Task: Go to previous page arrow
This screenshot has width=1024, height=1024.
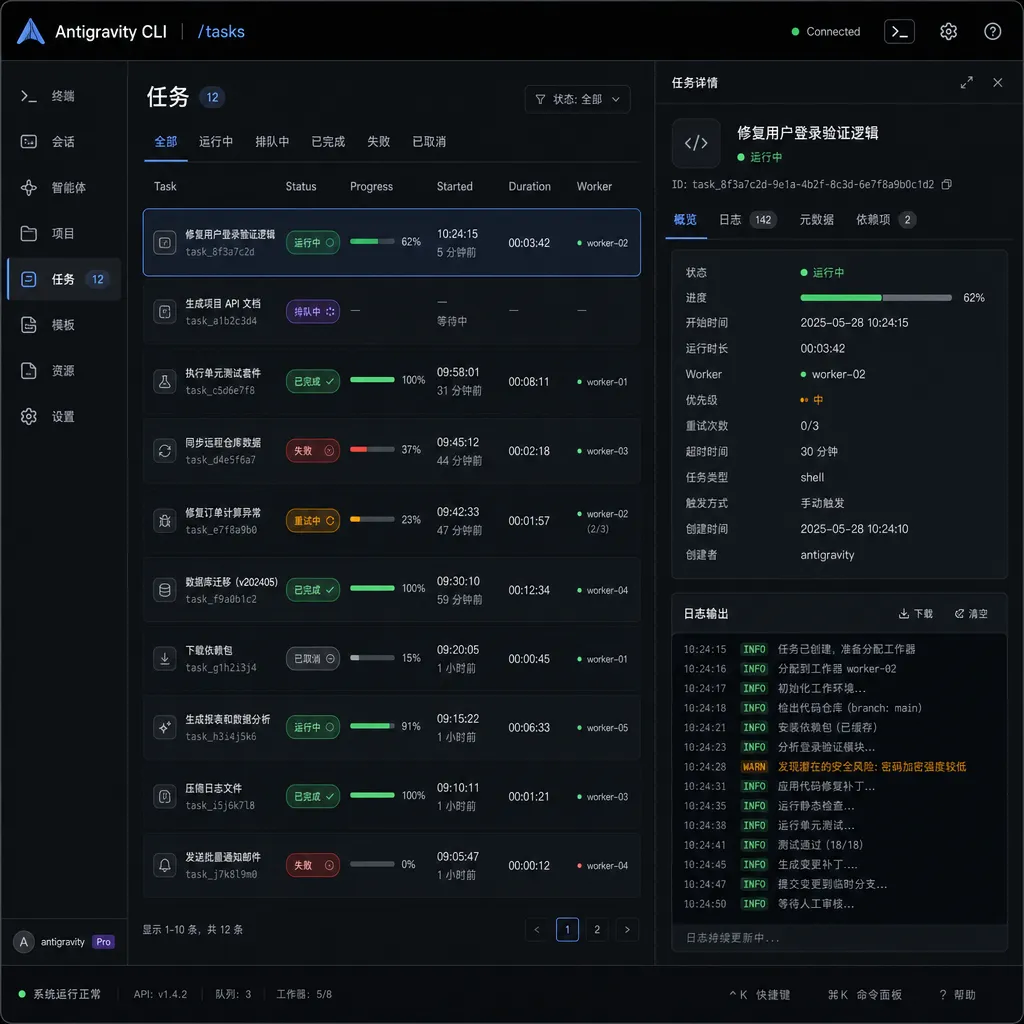Action: point(537,929)
